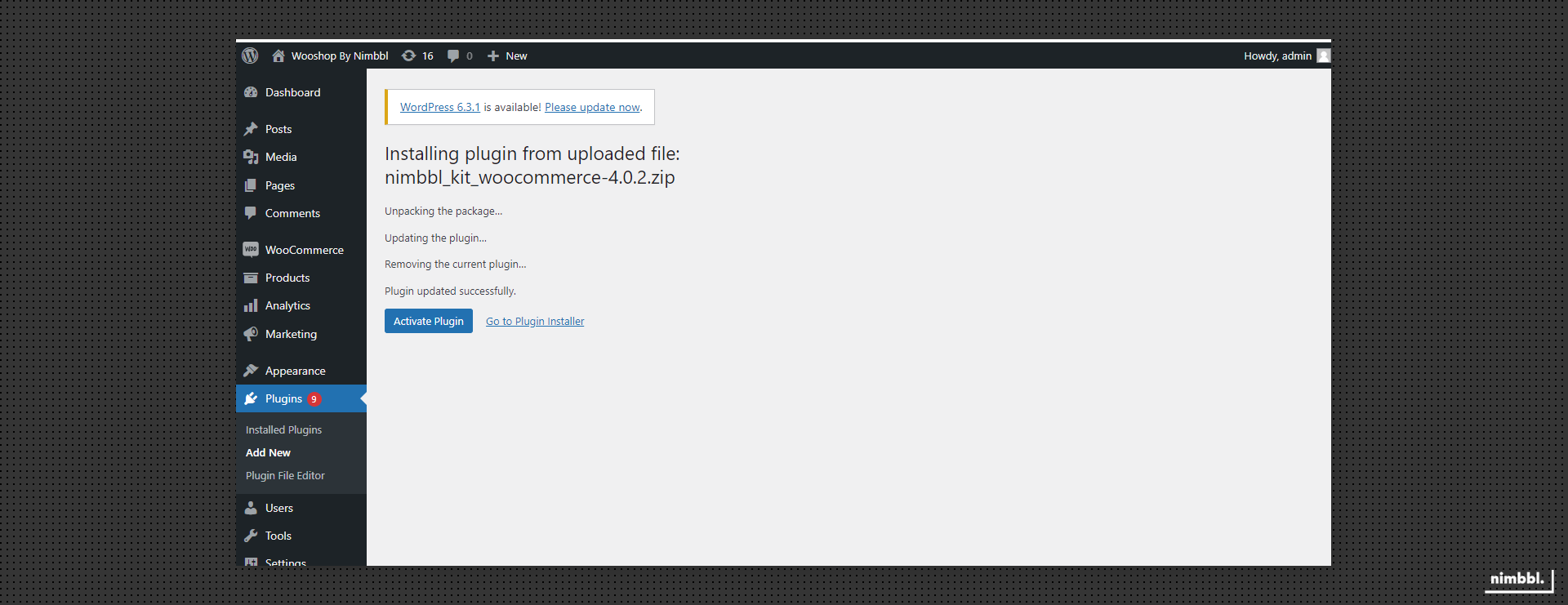This screenshot has height=605, width=1568.
Task: Open Comments in the sidebar
Action: [301, 213]
